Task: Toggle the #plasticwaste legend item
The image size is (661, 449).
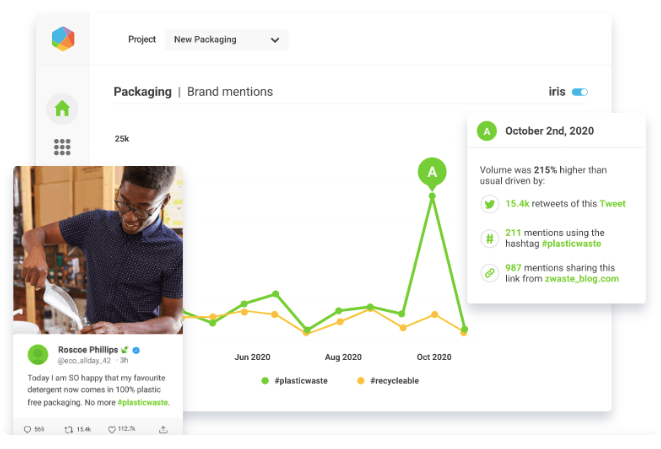Action: click(294, 381)
